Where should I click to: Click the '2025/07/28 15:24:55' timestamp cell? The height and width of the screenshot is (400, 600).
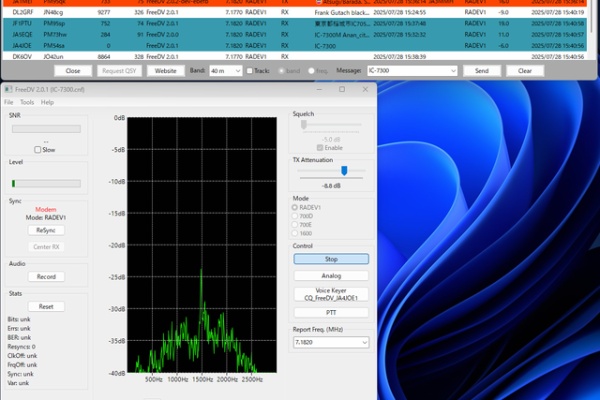pos(399,12)
